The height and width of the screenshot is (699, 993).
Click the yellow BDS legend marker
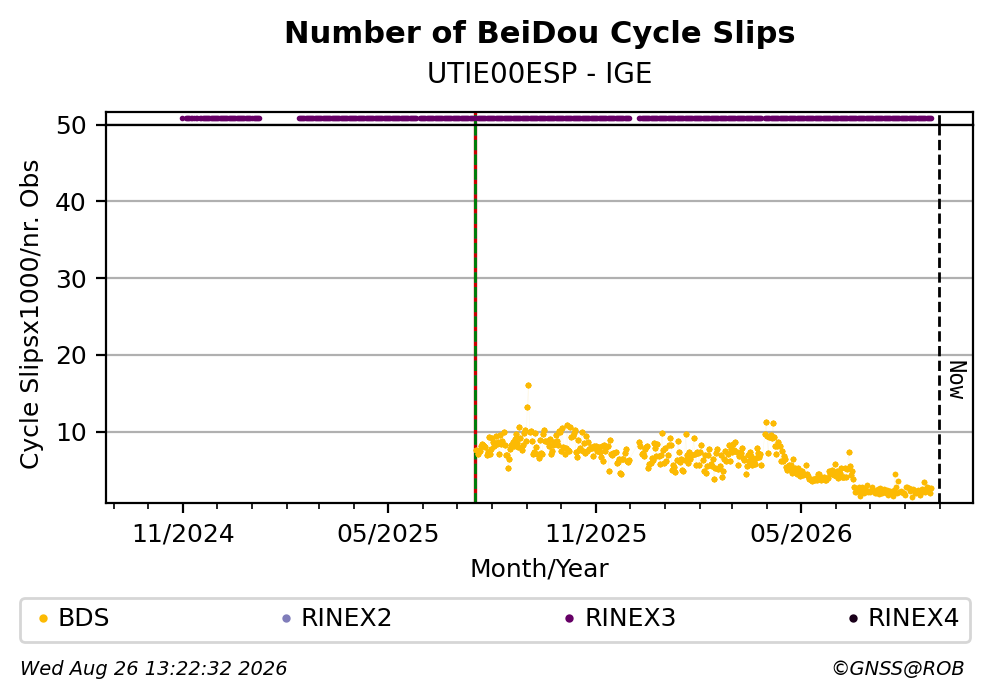click(x=43, y=619)
